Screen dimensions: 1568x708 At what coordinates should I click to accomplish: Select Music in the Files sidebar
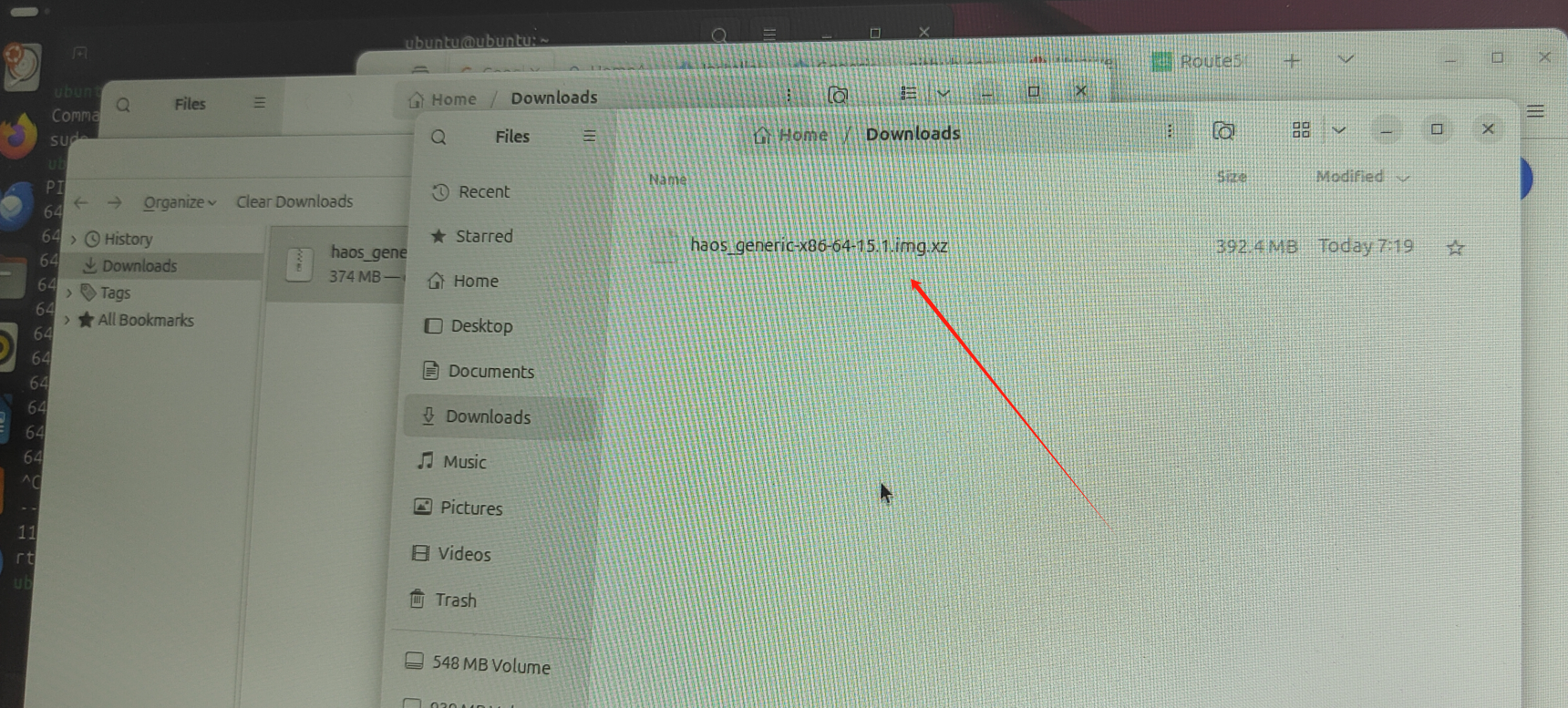click(x=464, y=462)
